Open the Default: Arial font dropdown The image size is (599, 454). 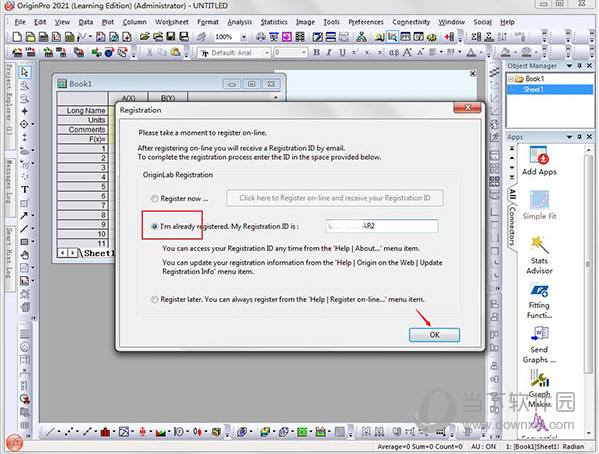(267, 53)
